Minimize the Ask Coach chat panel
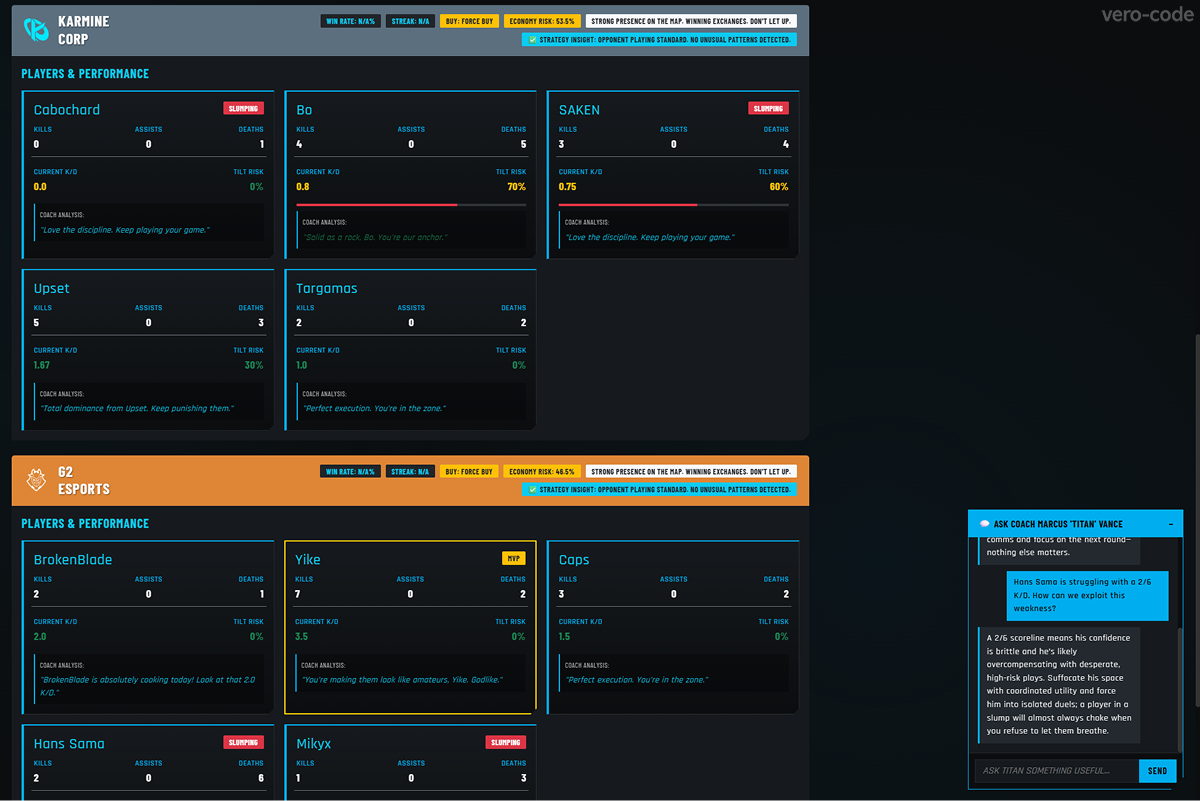1200x801 pixels. click(x=1170, y=524)
